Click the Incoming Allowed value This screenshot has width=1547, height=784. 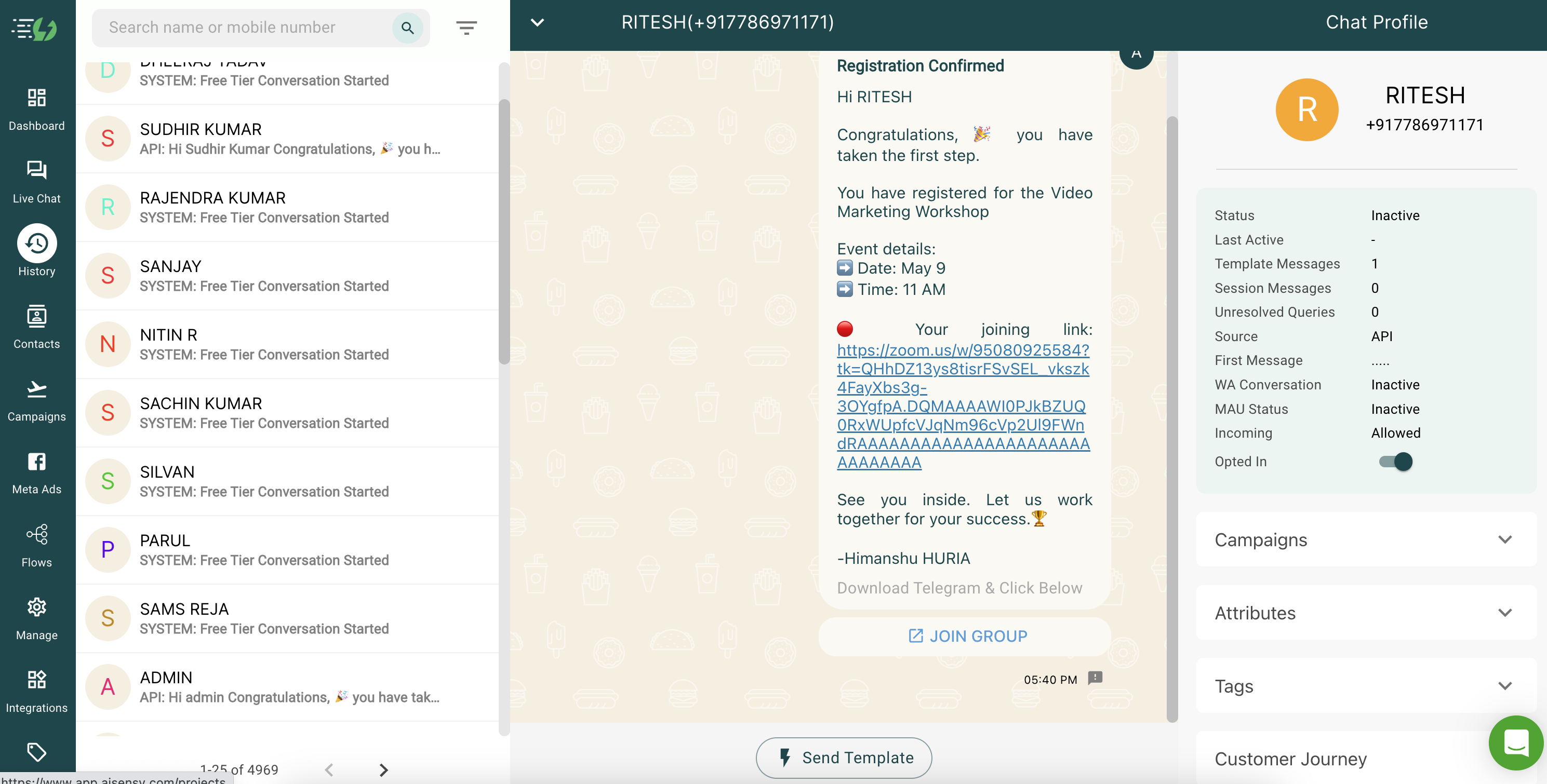click(1396, 433)
